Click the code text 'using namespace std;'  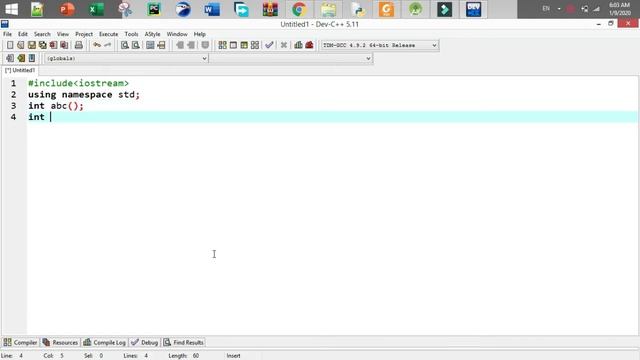(x=84, y=95)
